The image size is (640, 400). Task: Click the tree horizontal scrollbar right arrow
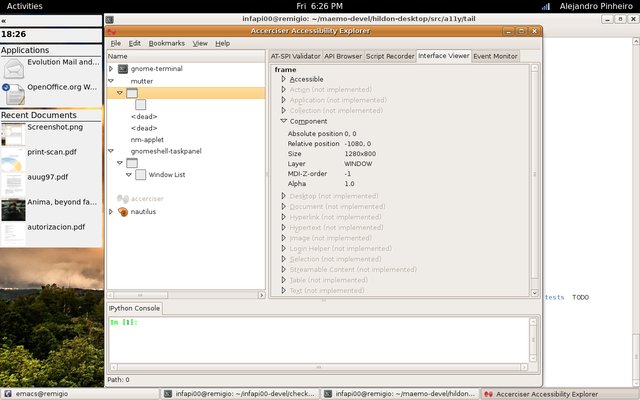(262, 295)
